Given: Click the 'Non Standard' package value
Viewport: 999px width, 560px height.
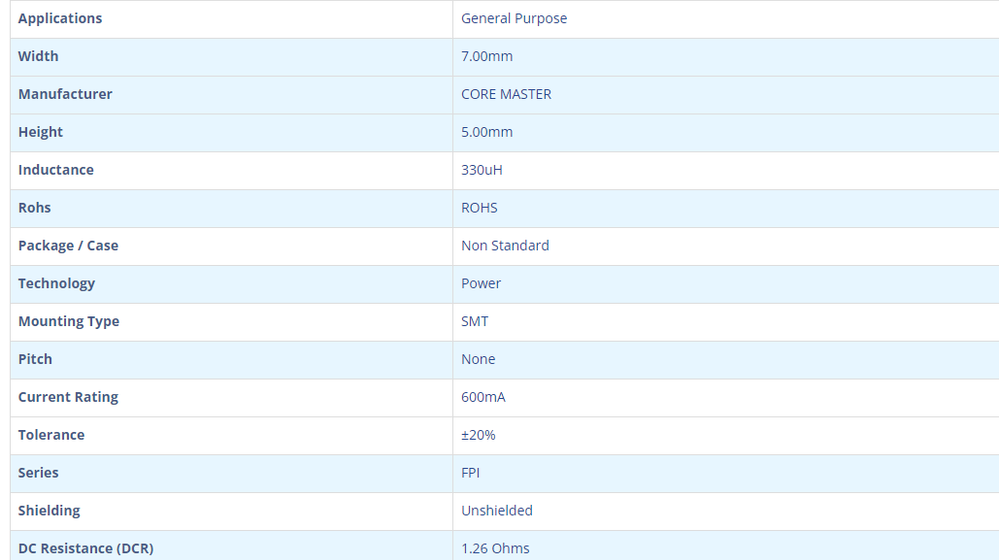Looking at the screenshot, I should [x=505, y=246].
